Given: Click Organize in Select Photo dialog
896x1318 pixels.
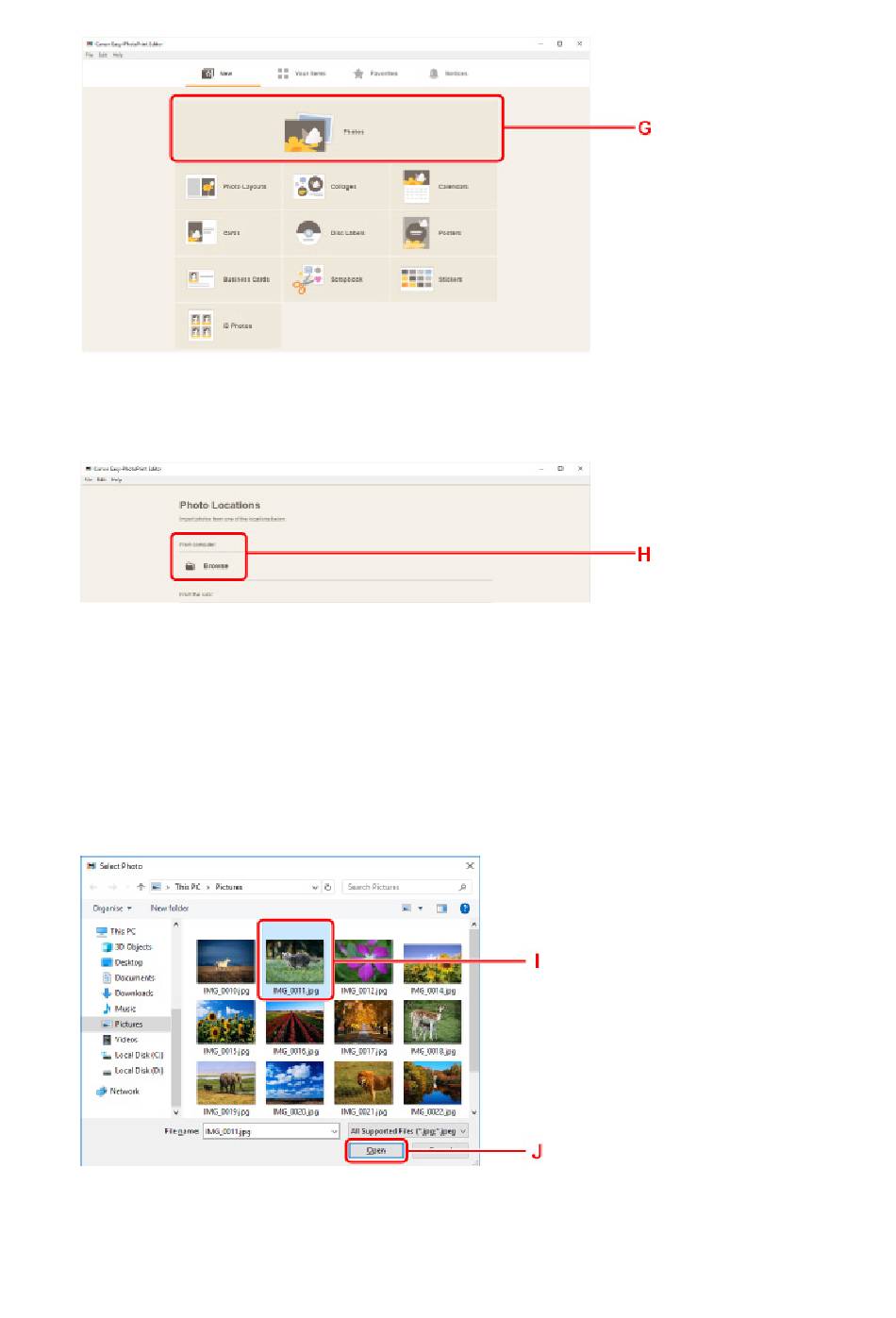Looking at the screenshot, I should click(111, 909).
